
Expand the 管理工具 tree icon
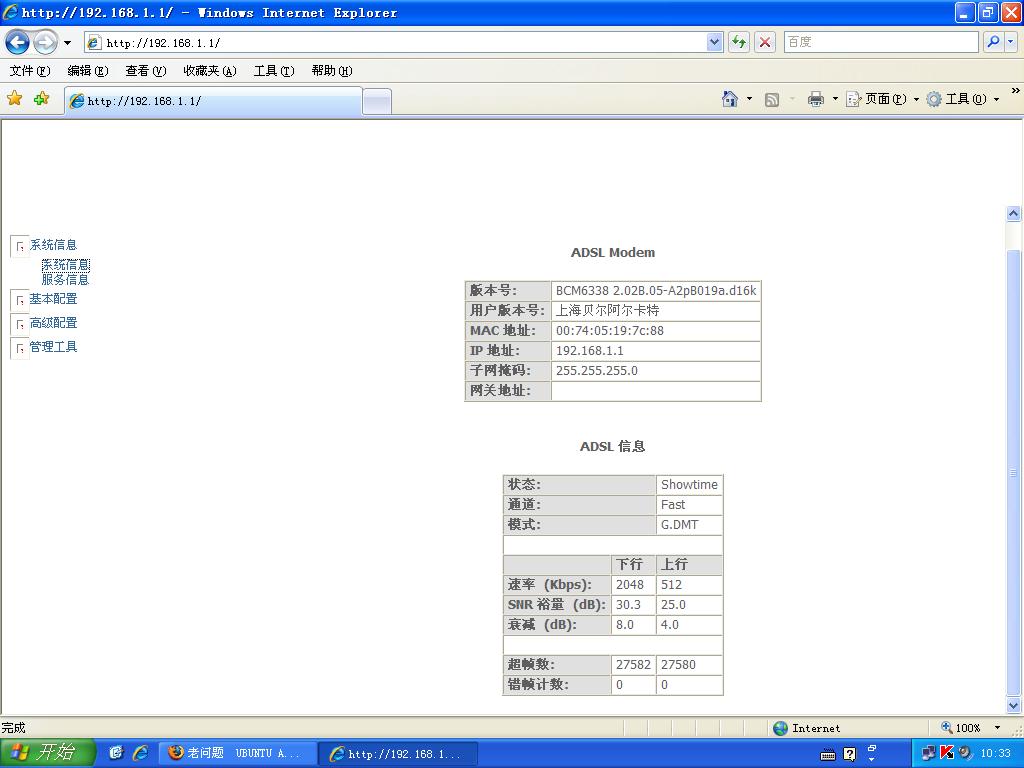(x=20, y=348)
